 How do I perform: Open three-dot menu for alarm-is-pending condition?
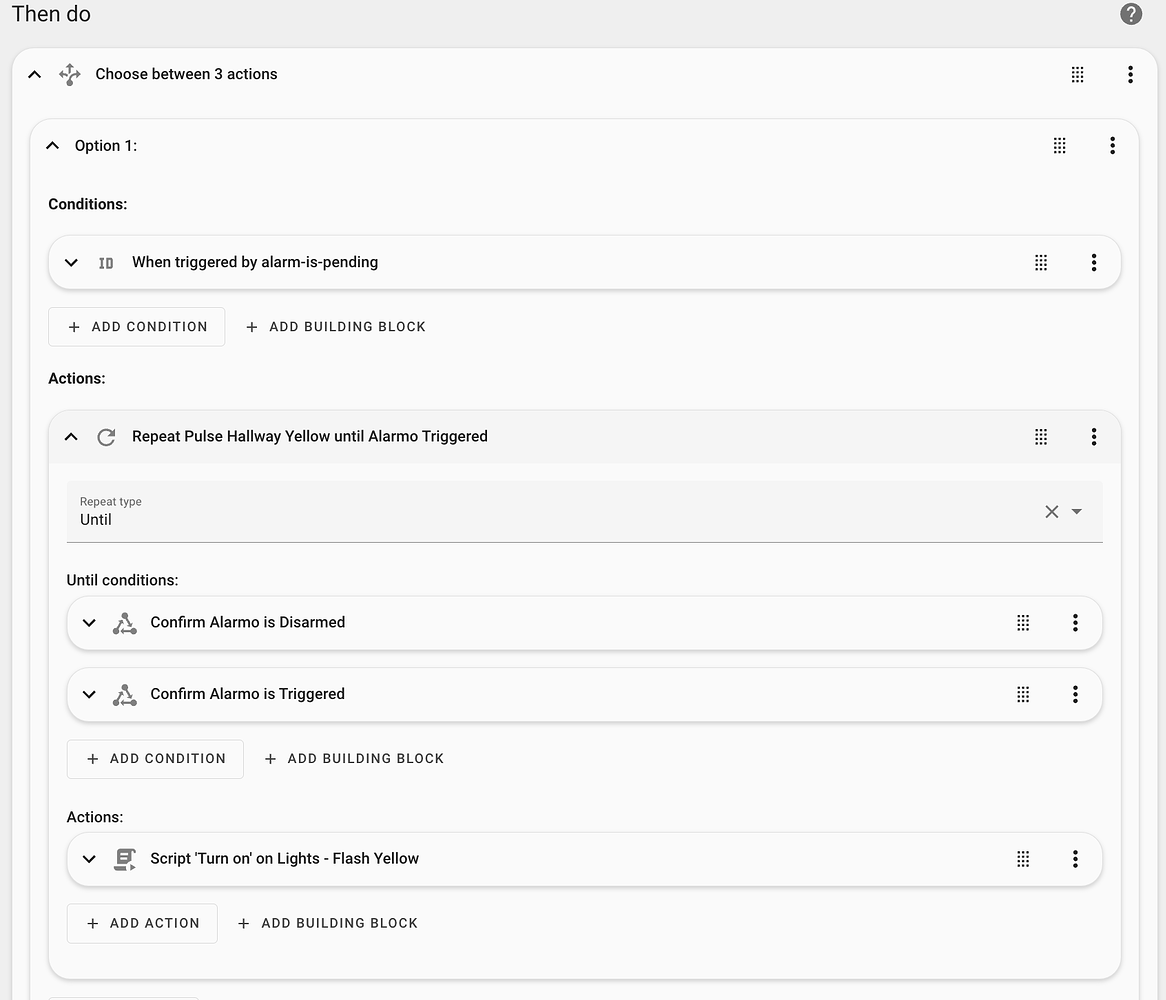(1093, 262)
